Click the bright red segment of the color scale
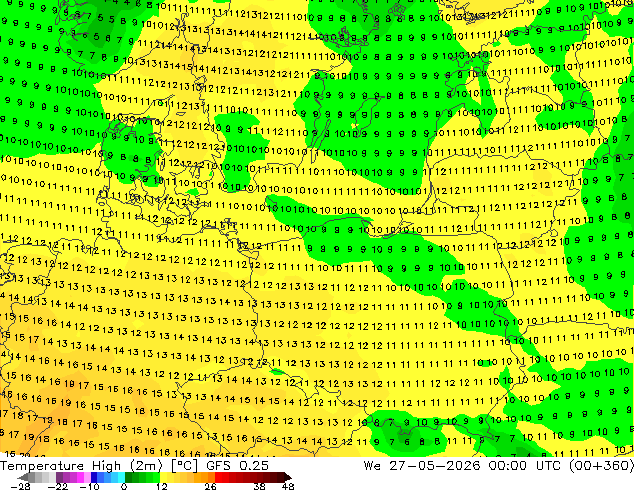The image size is (634, 490). (x=218, y=477)
